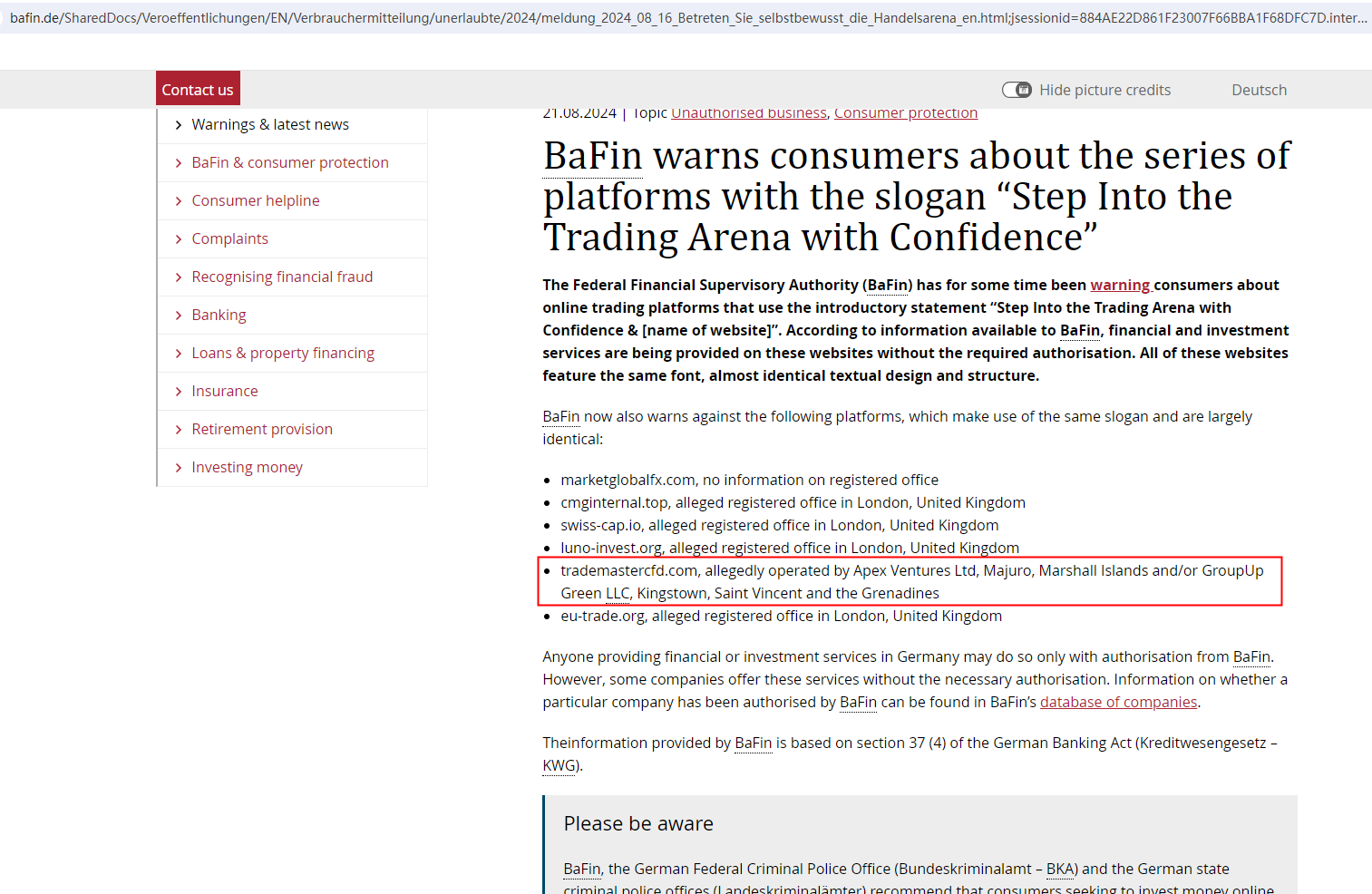1372x894 pixels.
Task: Switch language to Deutsch
Action: click(1259, 90)
